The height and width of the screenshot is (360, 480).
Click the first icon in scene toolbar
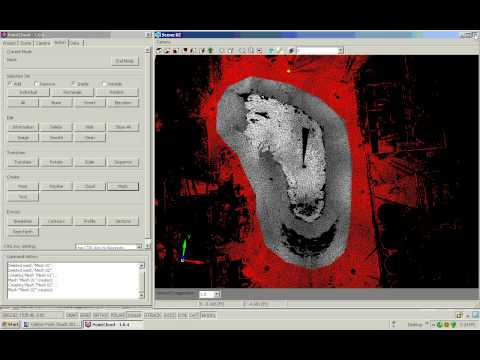(159, 51)
